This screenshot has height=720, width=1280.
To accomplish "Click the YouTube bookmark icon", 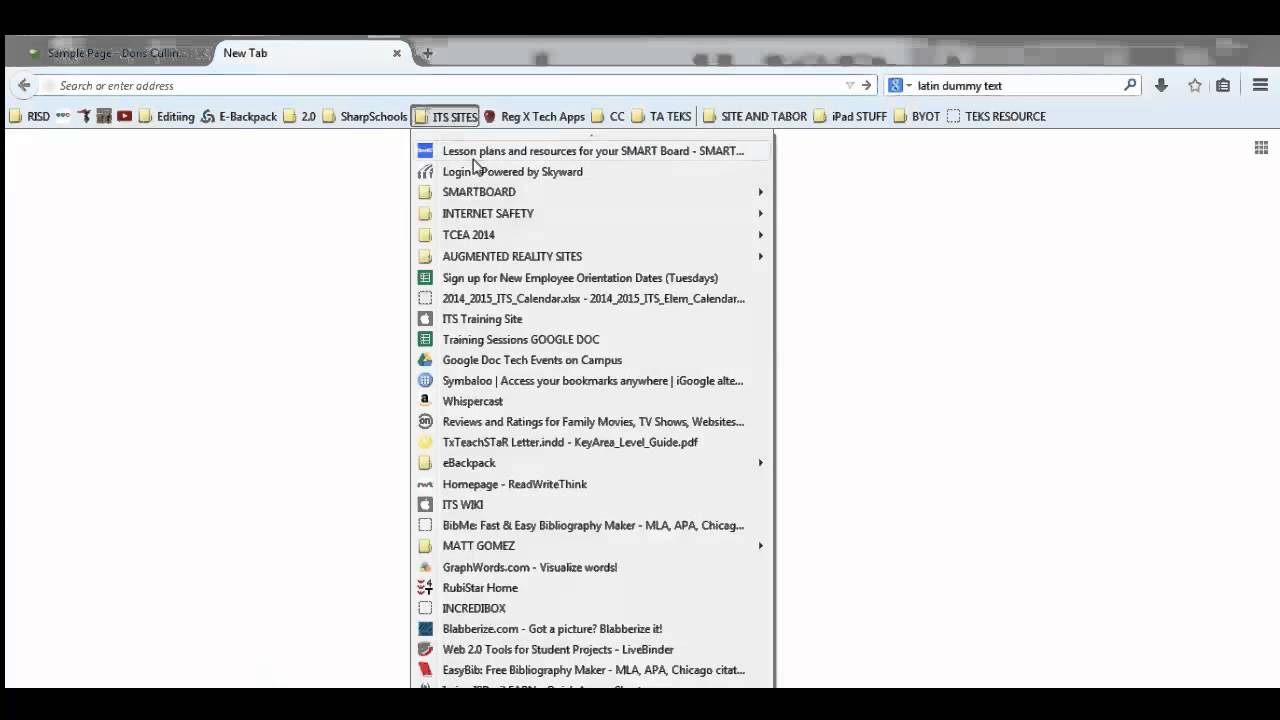I will (125, 116).
